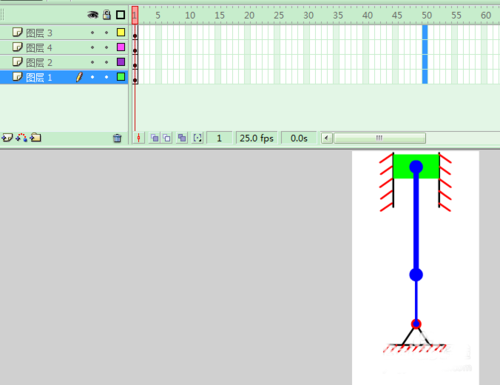Viewport: 500px width, 385px height.
Task: Click the Insert Layer icon
Action: tap(7, 138)
